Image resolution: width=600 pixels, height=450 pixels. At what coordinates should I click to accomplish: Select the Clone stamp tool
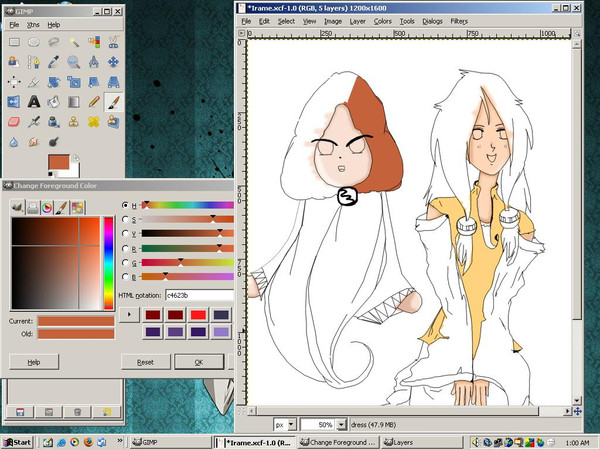click(74, 122)
